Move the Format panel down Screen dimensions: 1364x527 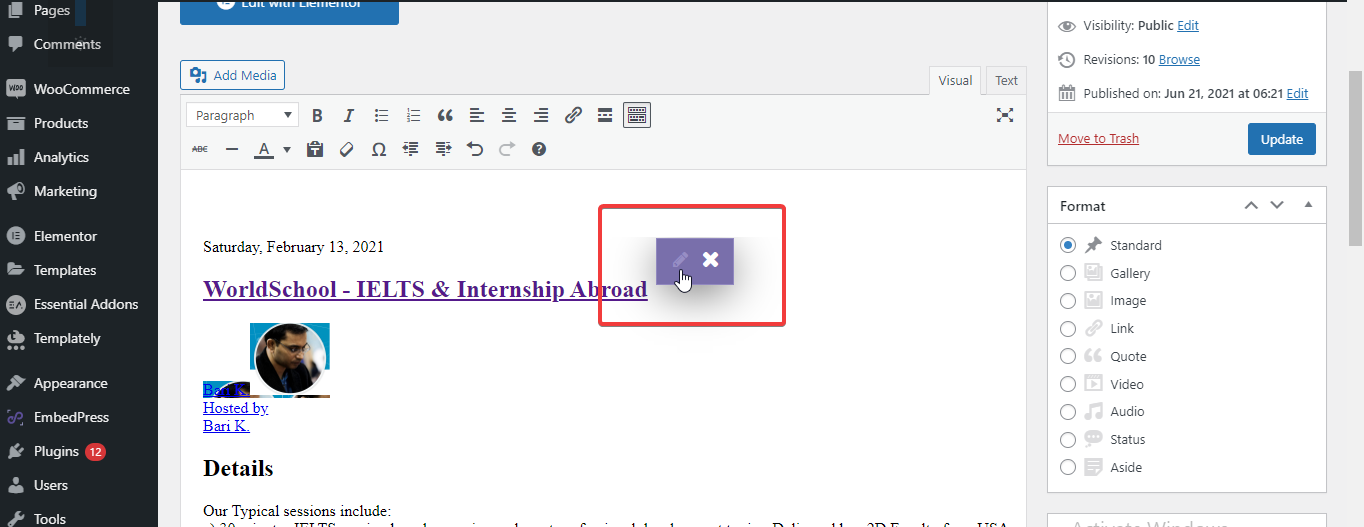coord(1277,205)
